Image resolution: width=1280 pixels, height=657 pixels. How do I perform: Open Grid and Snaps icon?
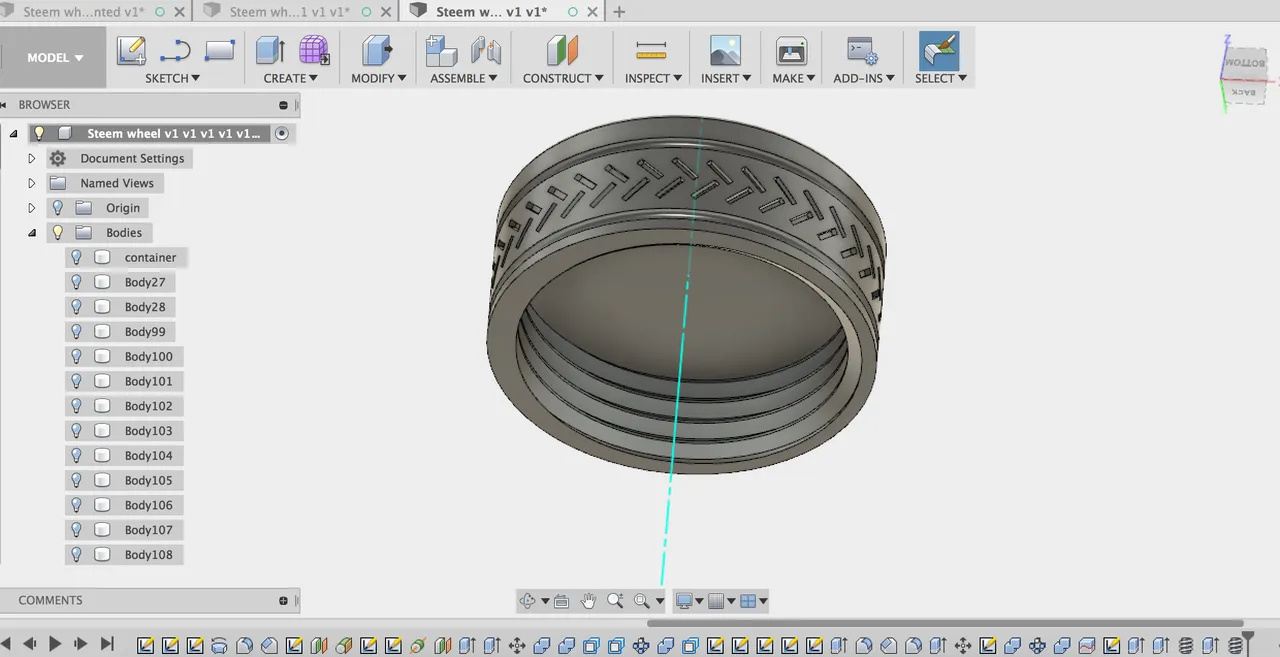[x=716, y=601]
